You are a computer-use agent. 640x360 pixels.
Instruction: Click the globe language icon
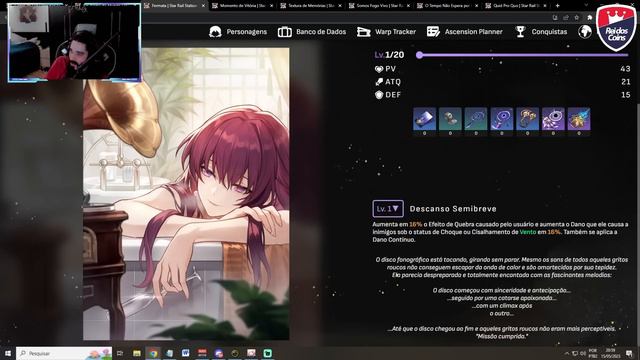click(585, 31)
